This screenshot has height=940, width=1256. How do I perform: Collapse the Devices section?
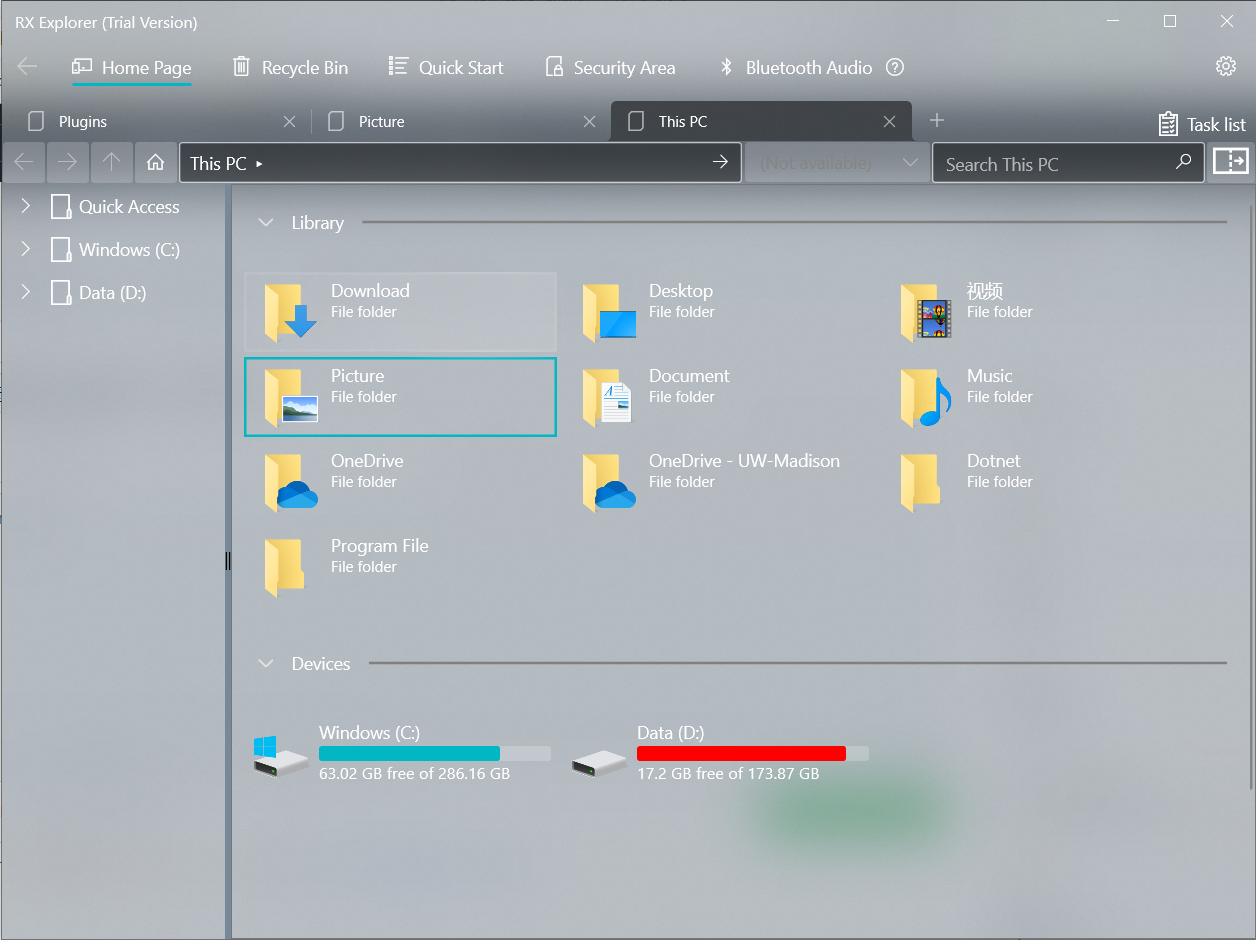[x=265, y=663]
